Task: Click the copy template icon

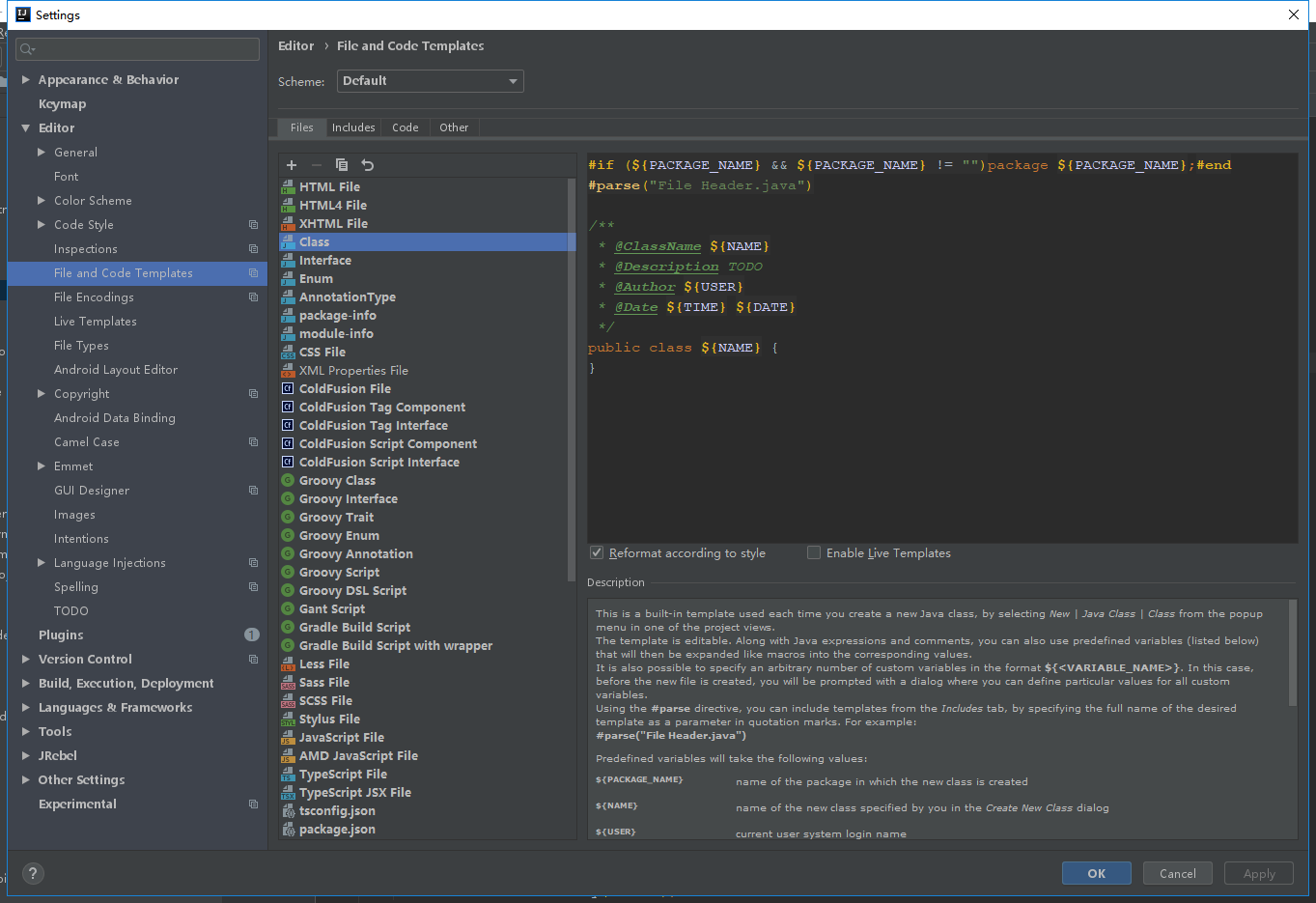Action: (x=341, y=165)
